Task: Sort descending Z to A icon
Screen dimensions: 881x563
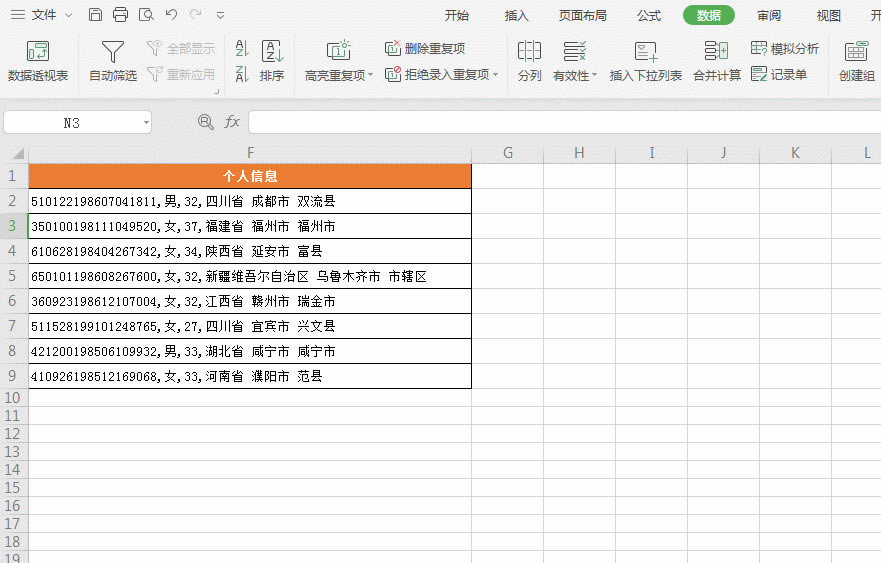Action: 242,74
